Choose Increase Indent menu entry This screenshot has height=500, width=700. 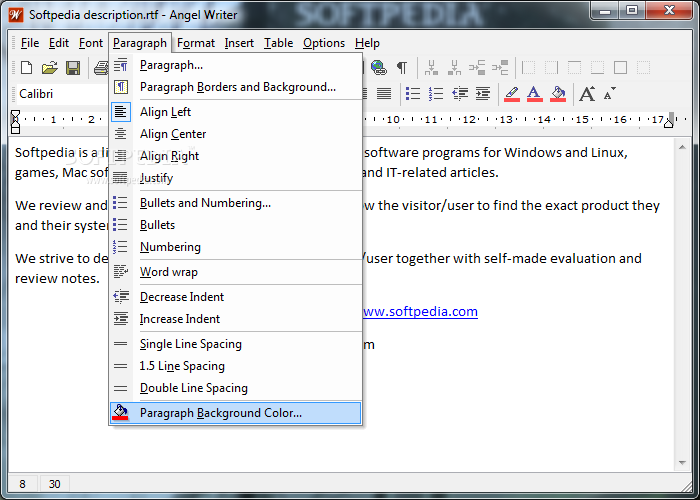pyautogui.click(x=236, y=319)
